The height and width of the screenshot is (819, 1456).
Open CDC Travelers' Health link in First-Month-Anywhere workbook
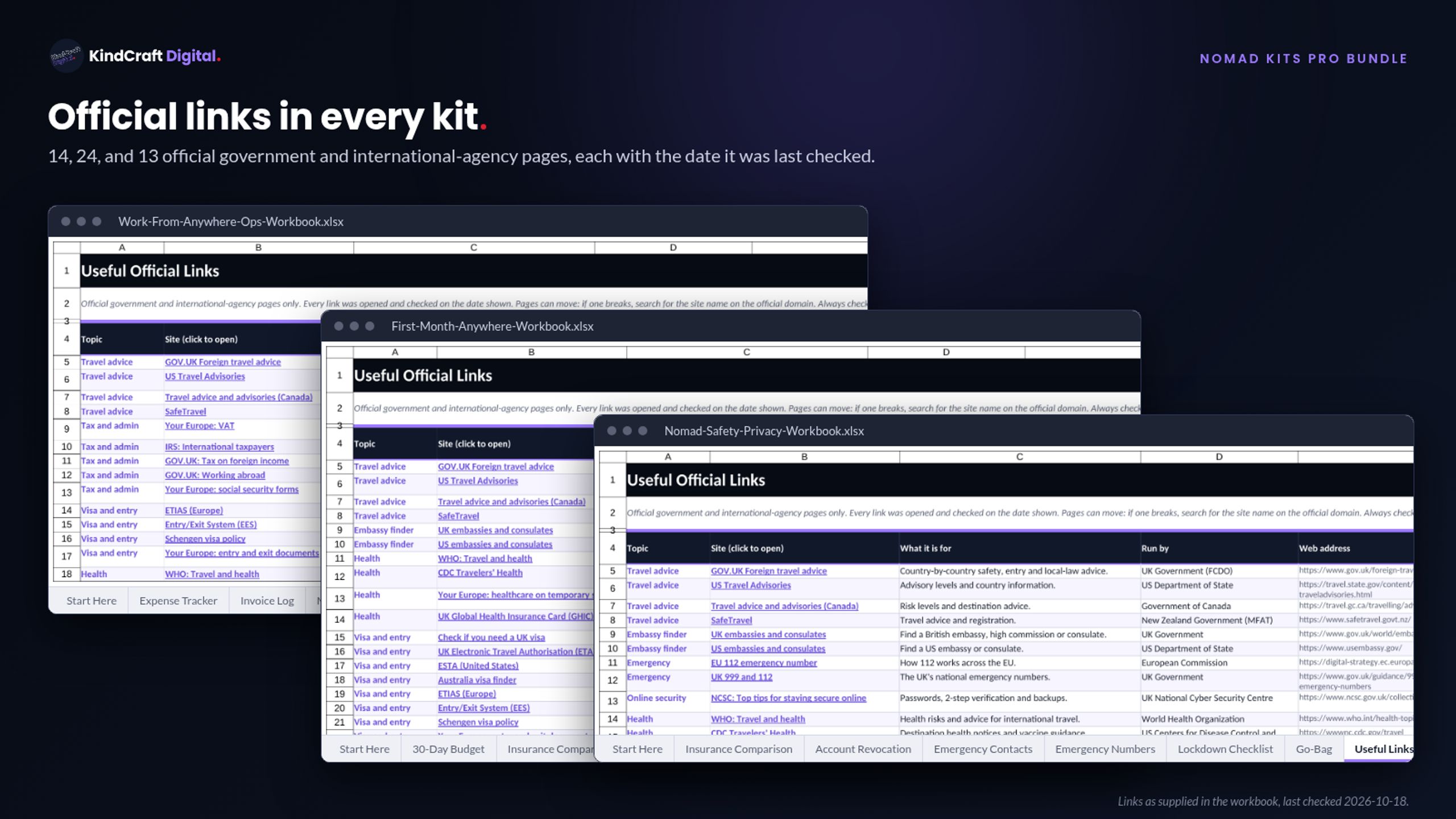[x=480, y=573]
